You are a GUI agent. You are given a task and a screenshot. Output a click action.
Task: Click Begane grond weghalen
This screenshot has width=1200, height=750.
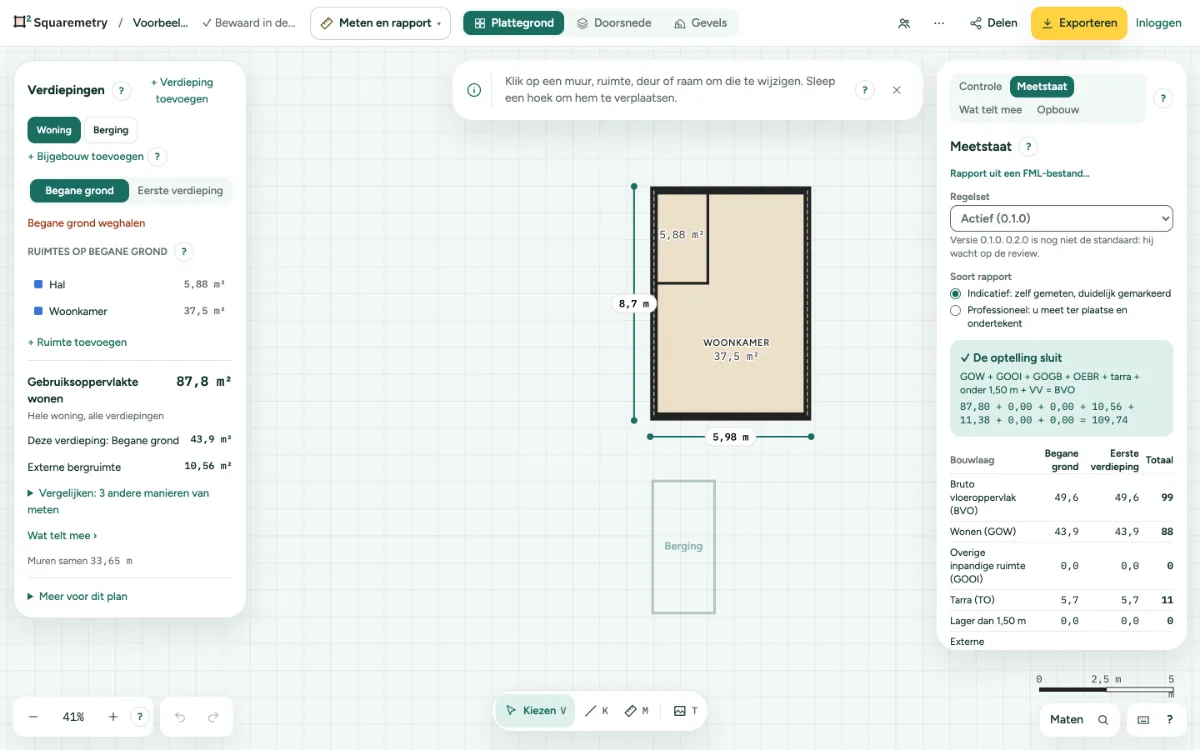[x=86, y=224]
